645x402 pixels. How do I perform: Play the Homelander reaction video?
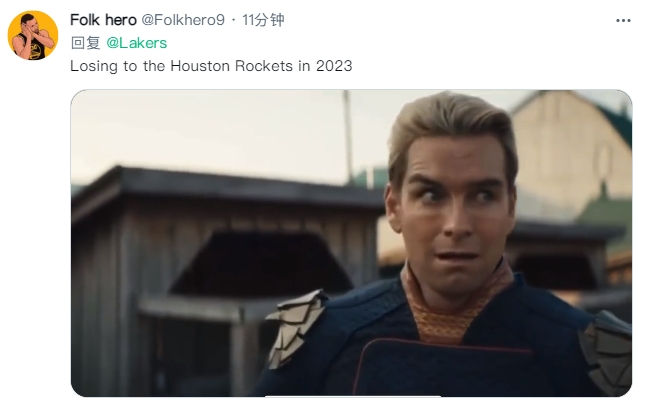click(351, 243)
